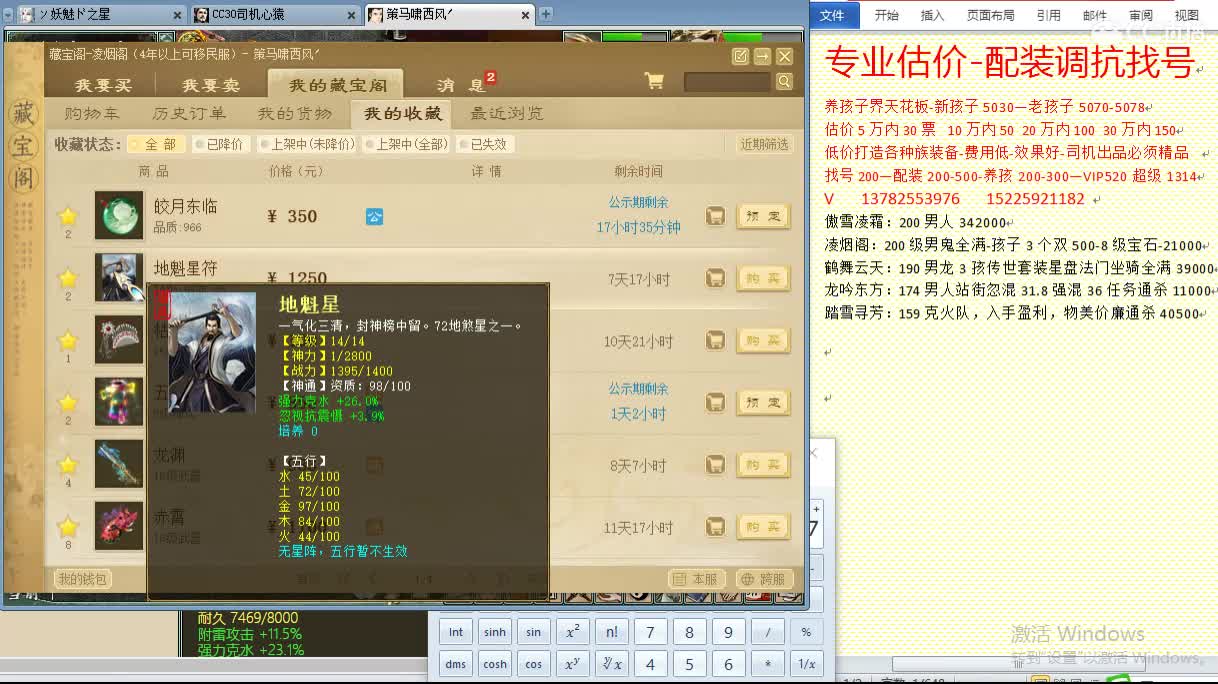Click the magnifier search icon in 藏宝阁
This screenshot has width=1218, height=684.
(x=784, y=82)
